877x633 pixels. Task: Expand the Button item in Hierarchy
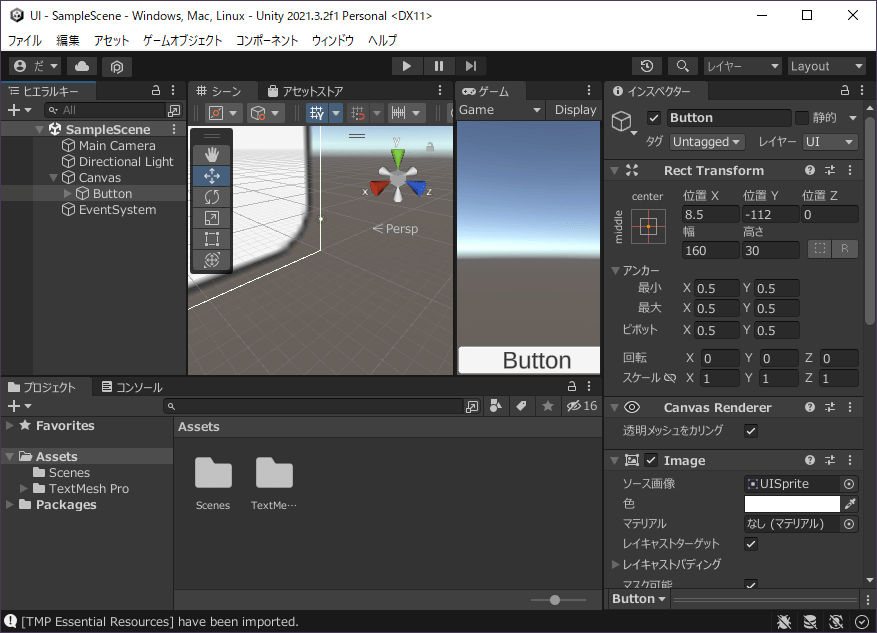[68, 193]
